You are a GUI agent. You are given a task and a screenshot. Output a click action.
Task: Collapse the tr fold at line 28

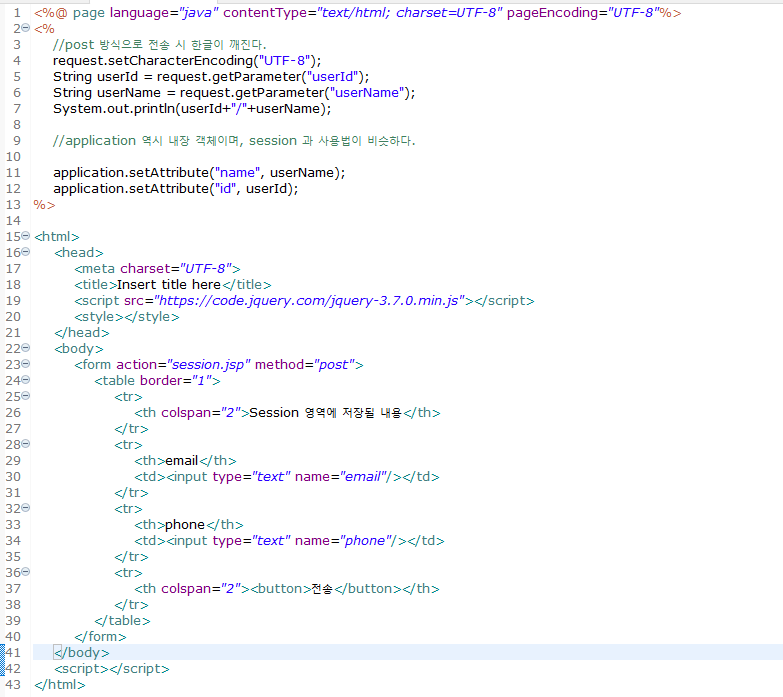(x=26, y=443)
